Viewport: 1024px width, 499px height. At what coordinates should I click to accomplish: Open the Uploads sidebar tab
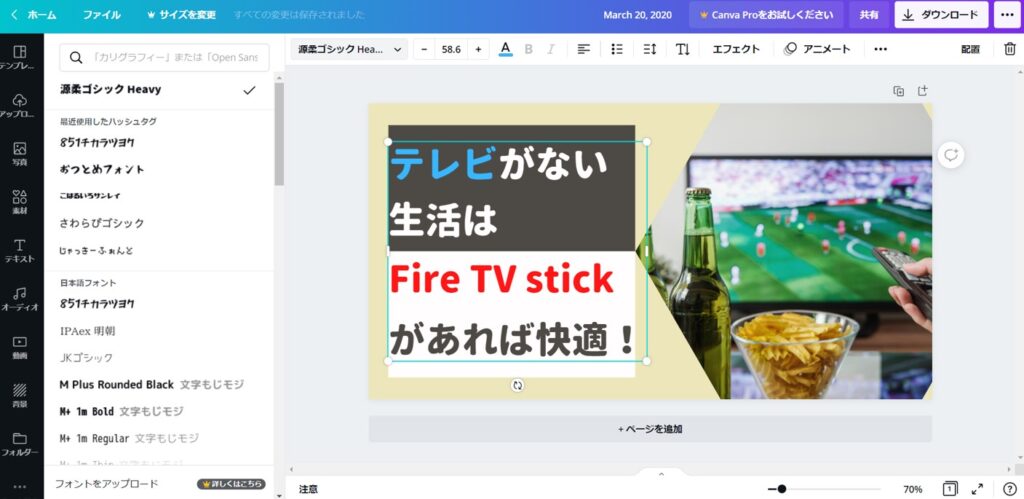20,105
